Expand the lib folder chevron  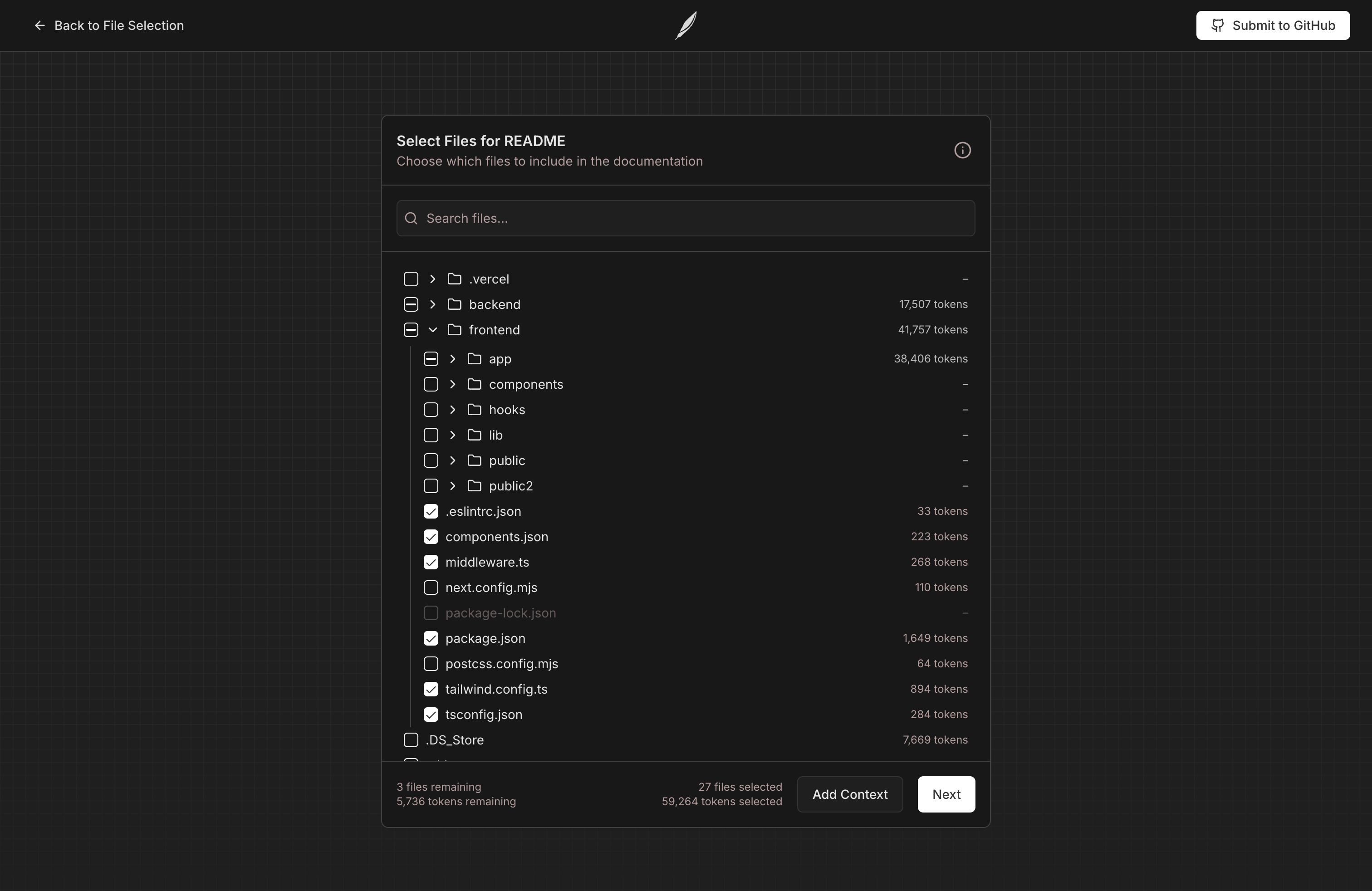452,435
